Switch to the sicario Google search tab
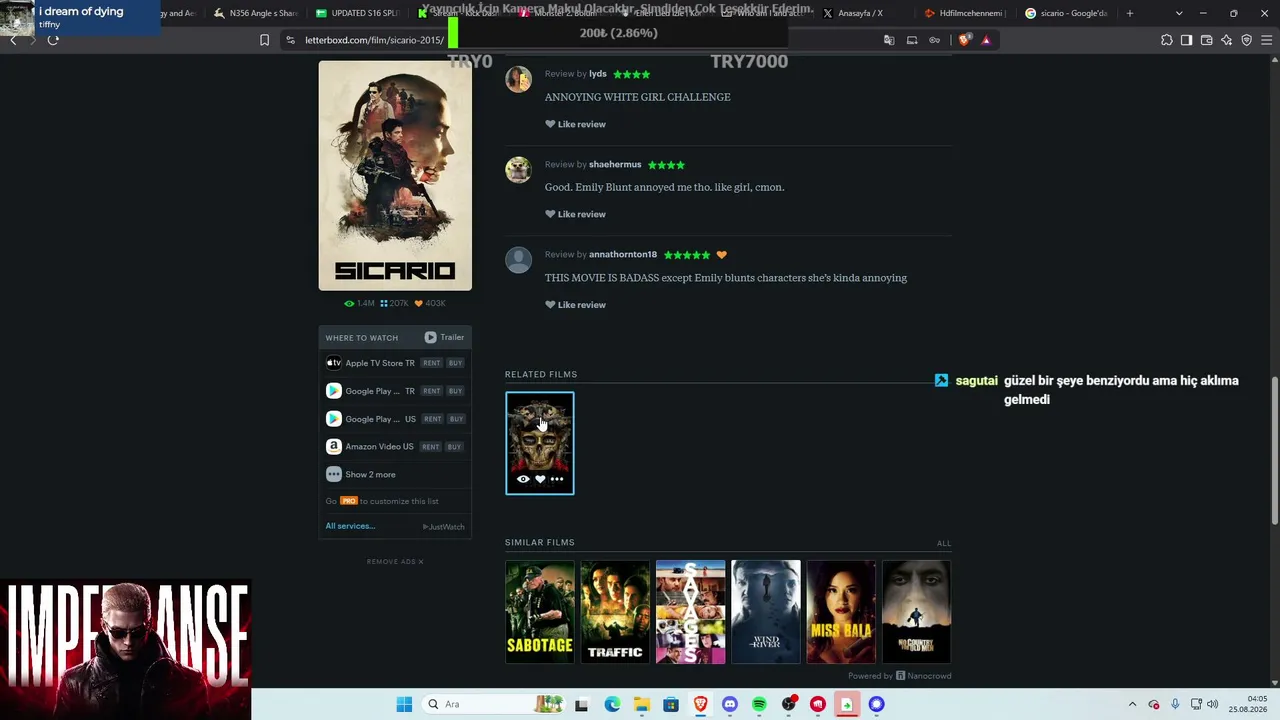Viewport: 1280px width, 720px height. tap(1066, 13)
